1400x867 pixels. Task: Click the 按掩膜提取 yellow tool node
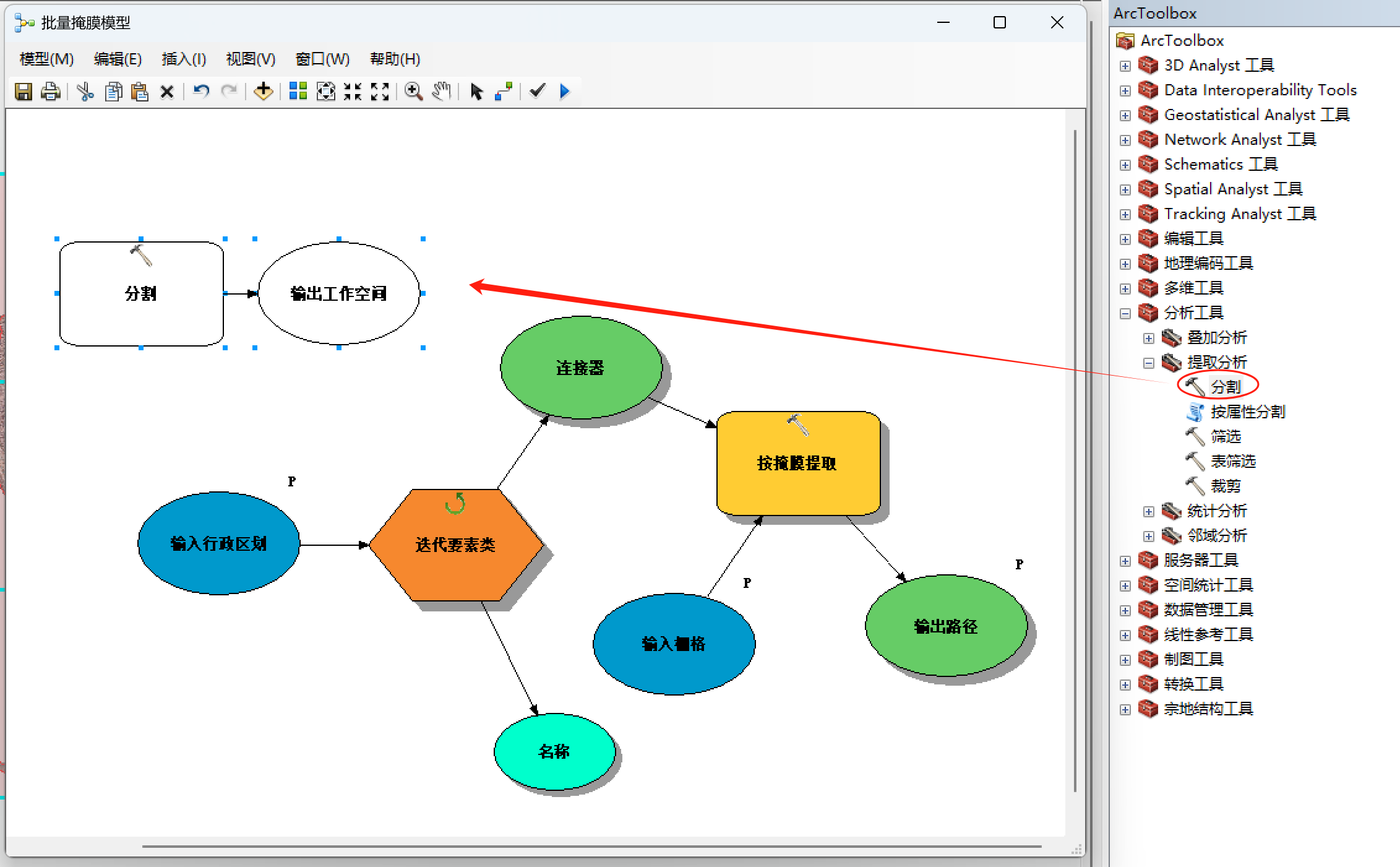click(798, 463)
